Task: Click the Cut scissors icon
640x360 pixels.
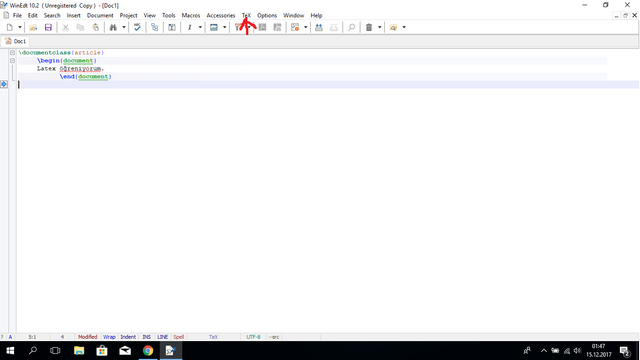Action: pos(65,27)
